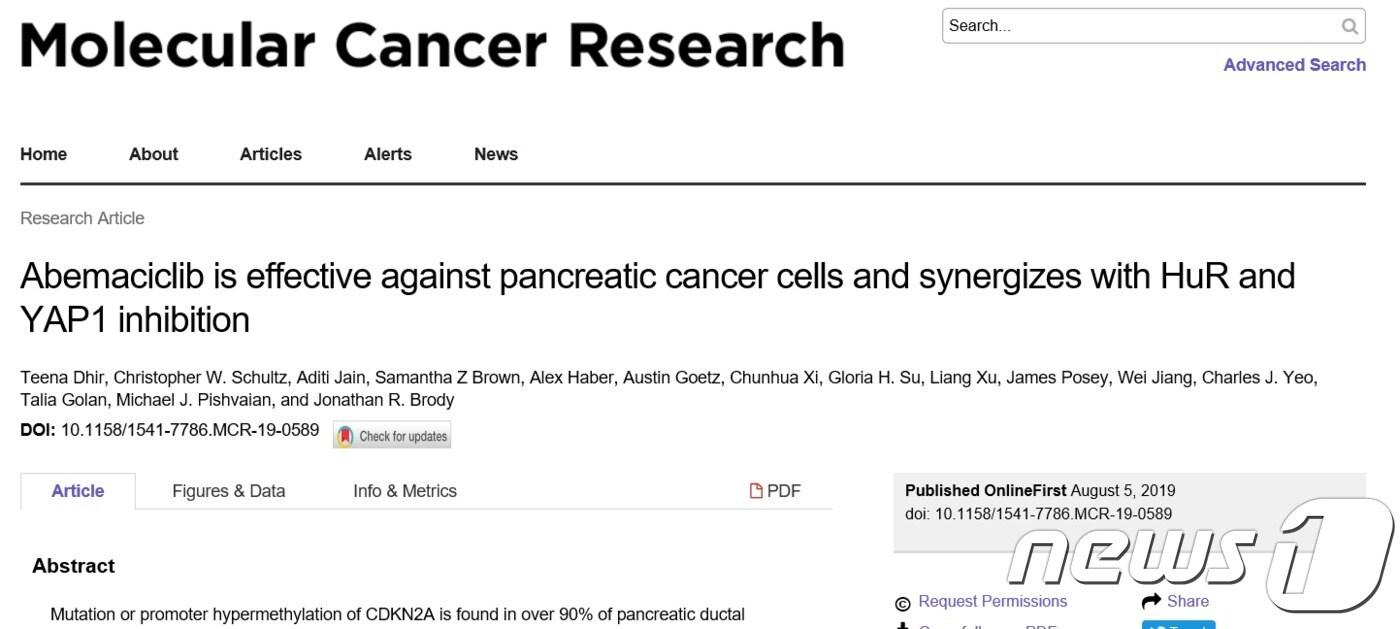This screenshot has height=629, width=1400.
Task: Go to the Articles menu
Action: point(270,154)
